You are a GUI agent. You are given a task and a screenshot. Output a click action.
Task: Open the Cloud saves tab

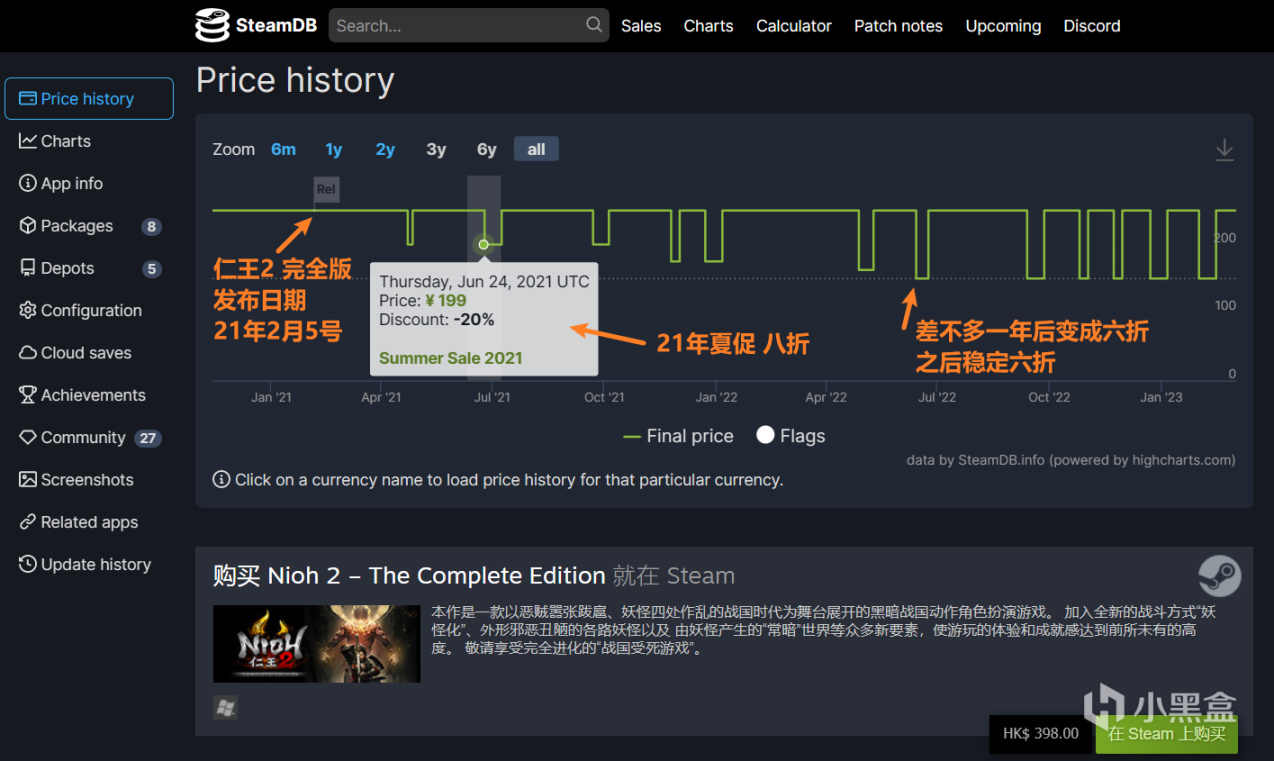click(x=89, y=353)
